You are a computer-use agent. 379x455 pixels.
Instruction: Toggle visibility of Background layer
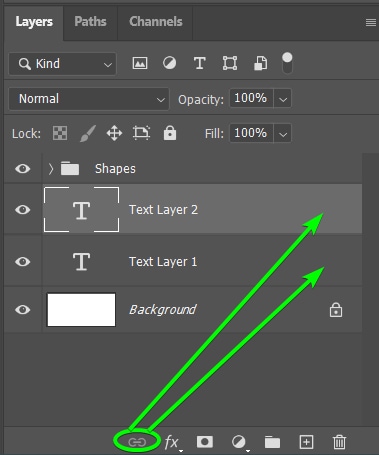23,310
